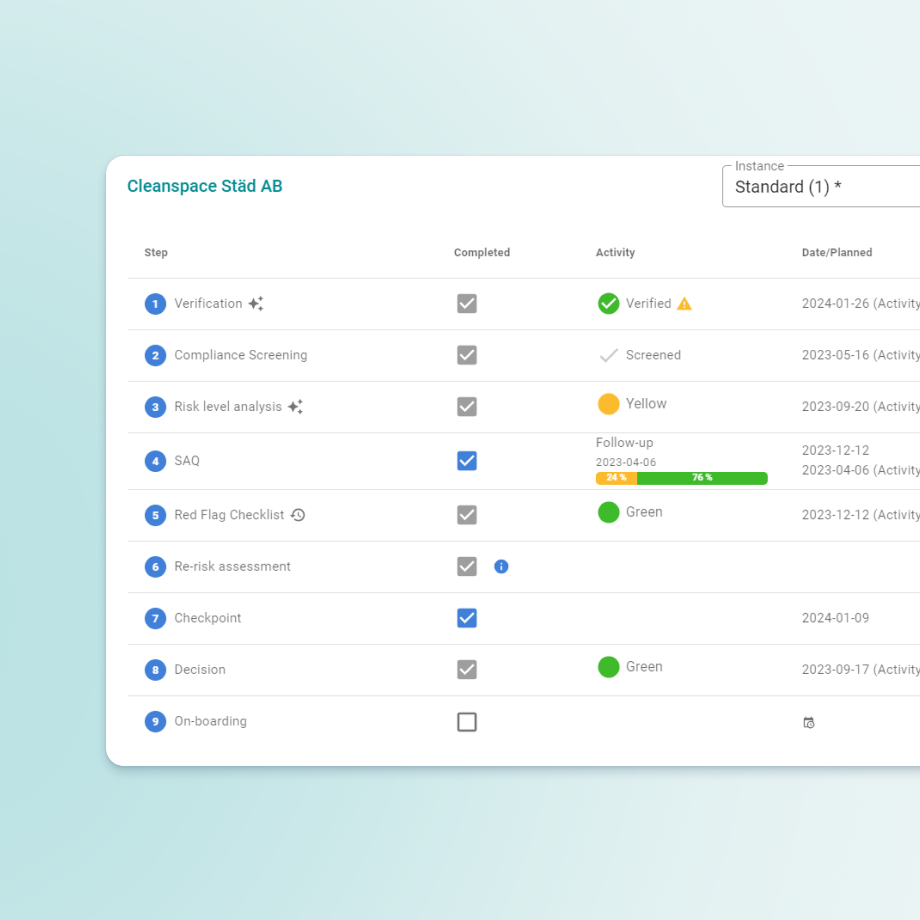The image size is (920, 920).
Task: Click the Activity column header
Action: [615, 252]
